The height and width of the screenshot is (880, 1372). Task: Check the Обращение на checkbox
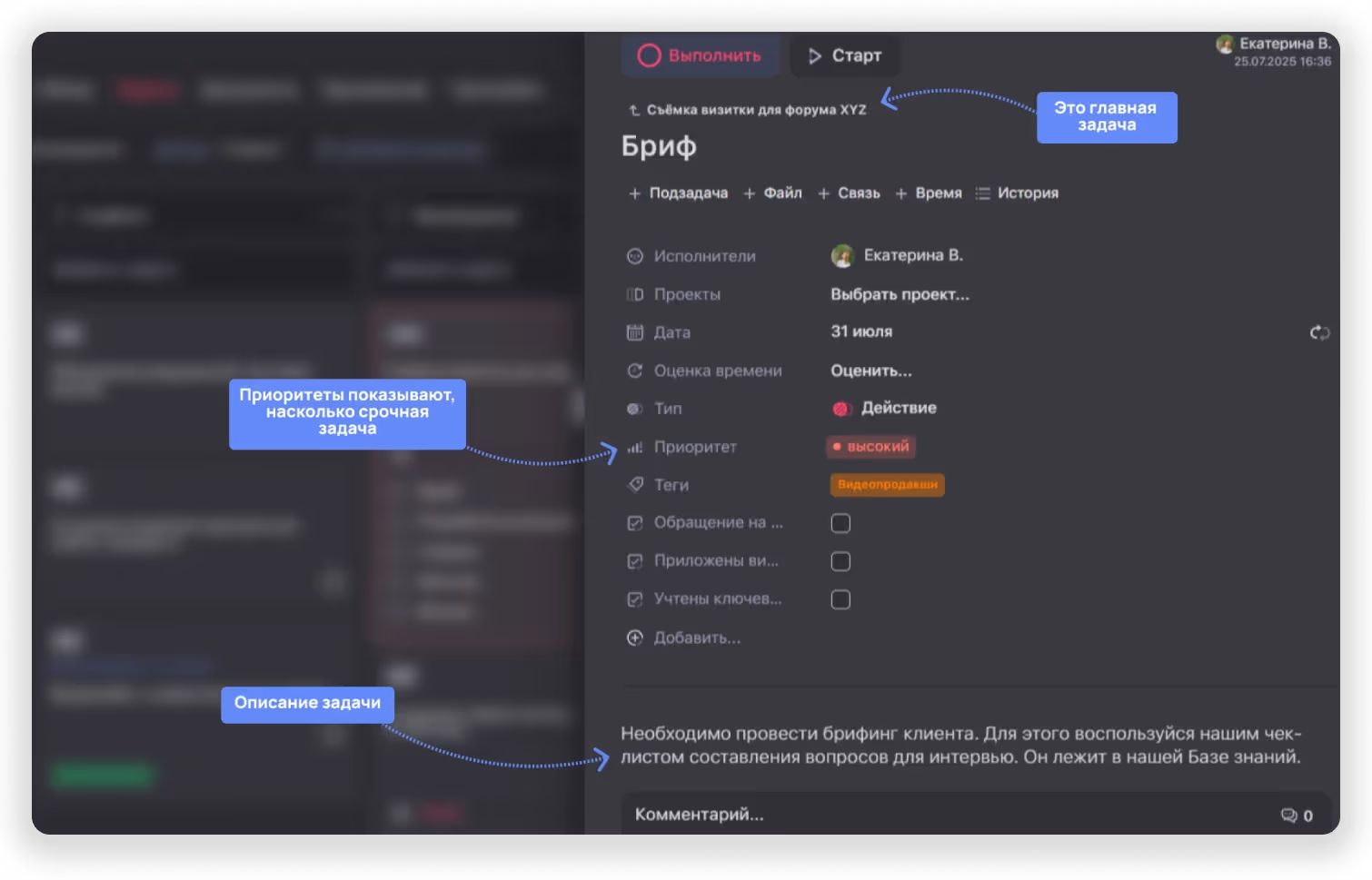[840, 523]
